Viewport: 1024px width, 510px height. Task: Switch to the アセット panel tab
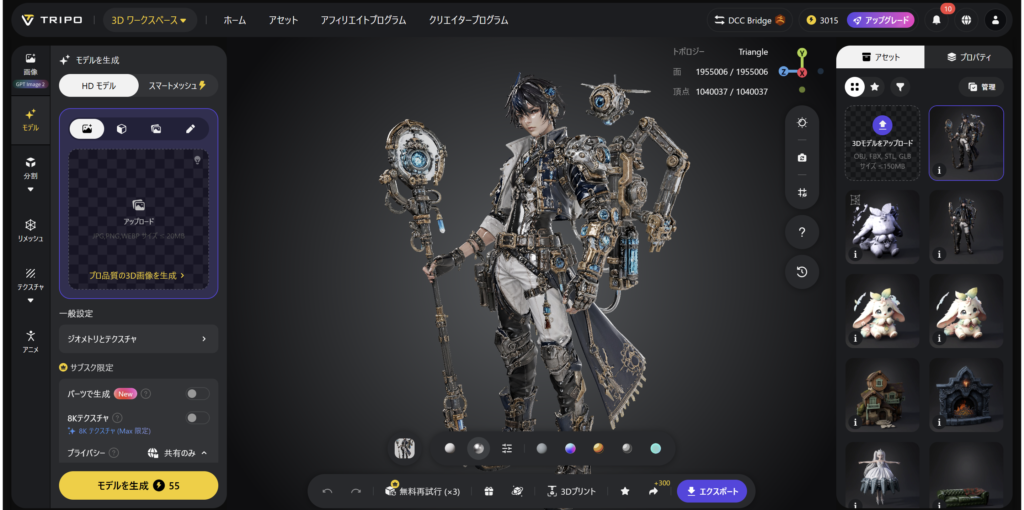[880, 57]
